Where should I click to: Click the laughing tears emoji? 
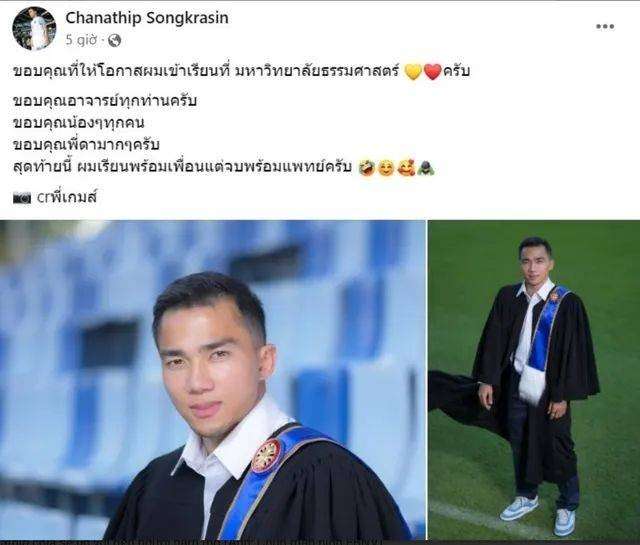[x=367, y=168]
